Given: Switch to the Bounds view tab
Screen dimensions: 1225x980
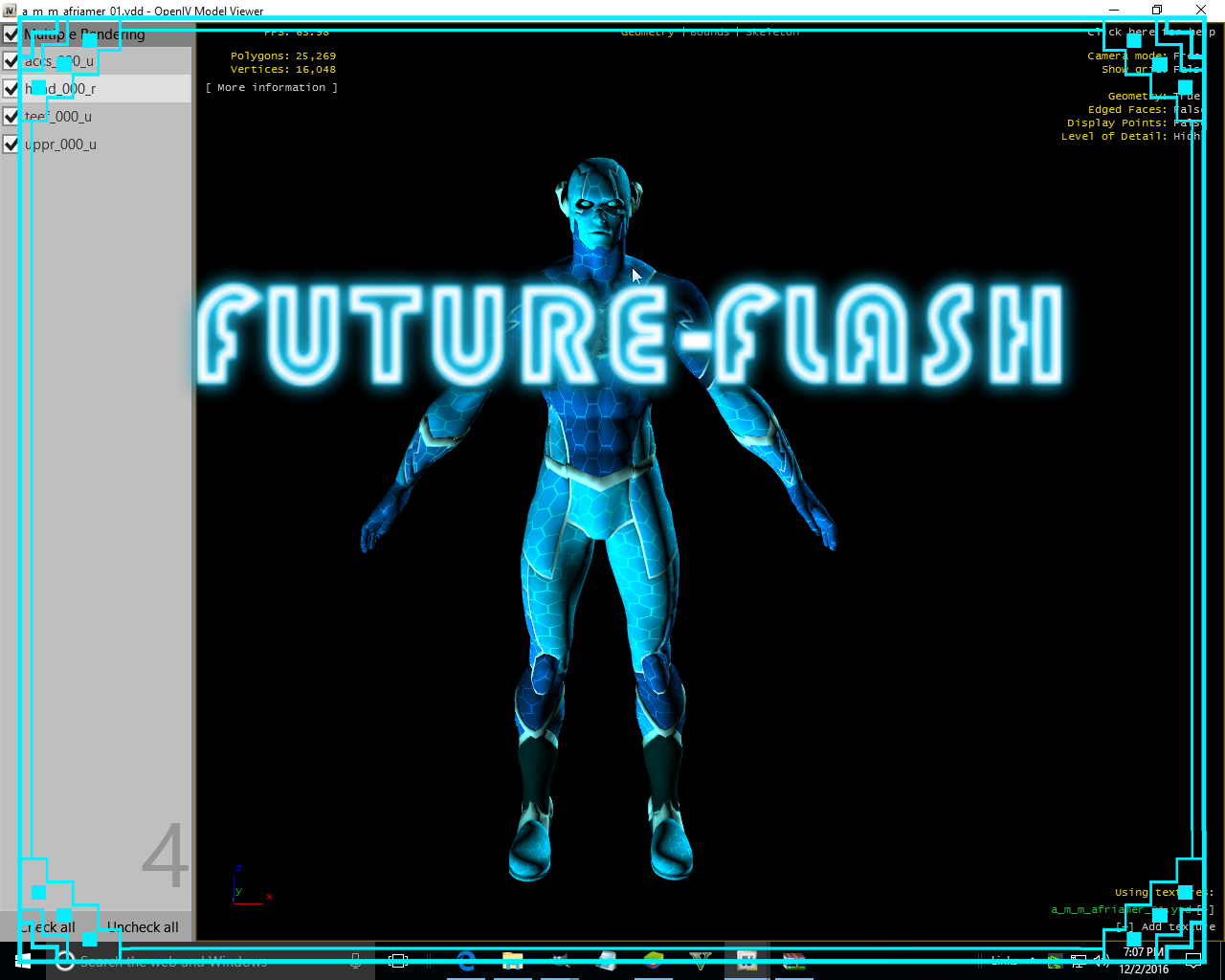Looking at the screenshot, I should (709, 32).
